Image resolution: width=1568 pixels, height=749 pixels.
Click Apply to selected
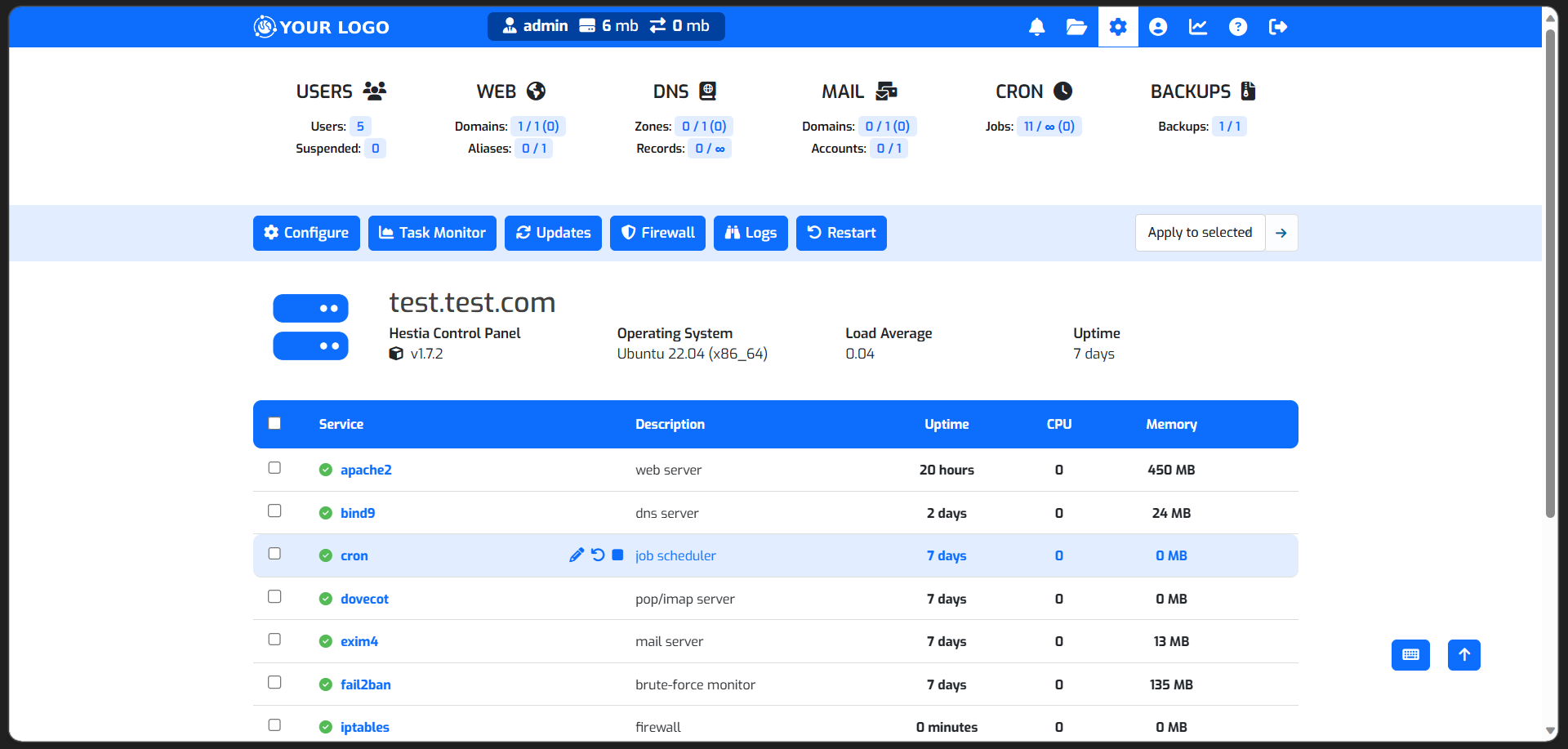(1199, 233)
